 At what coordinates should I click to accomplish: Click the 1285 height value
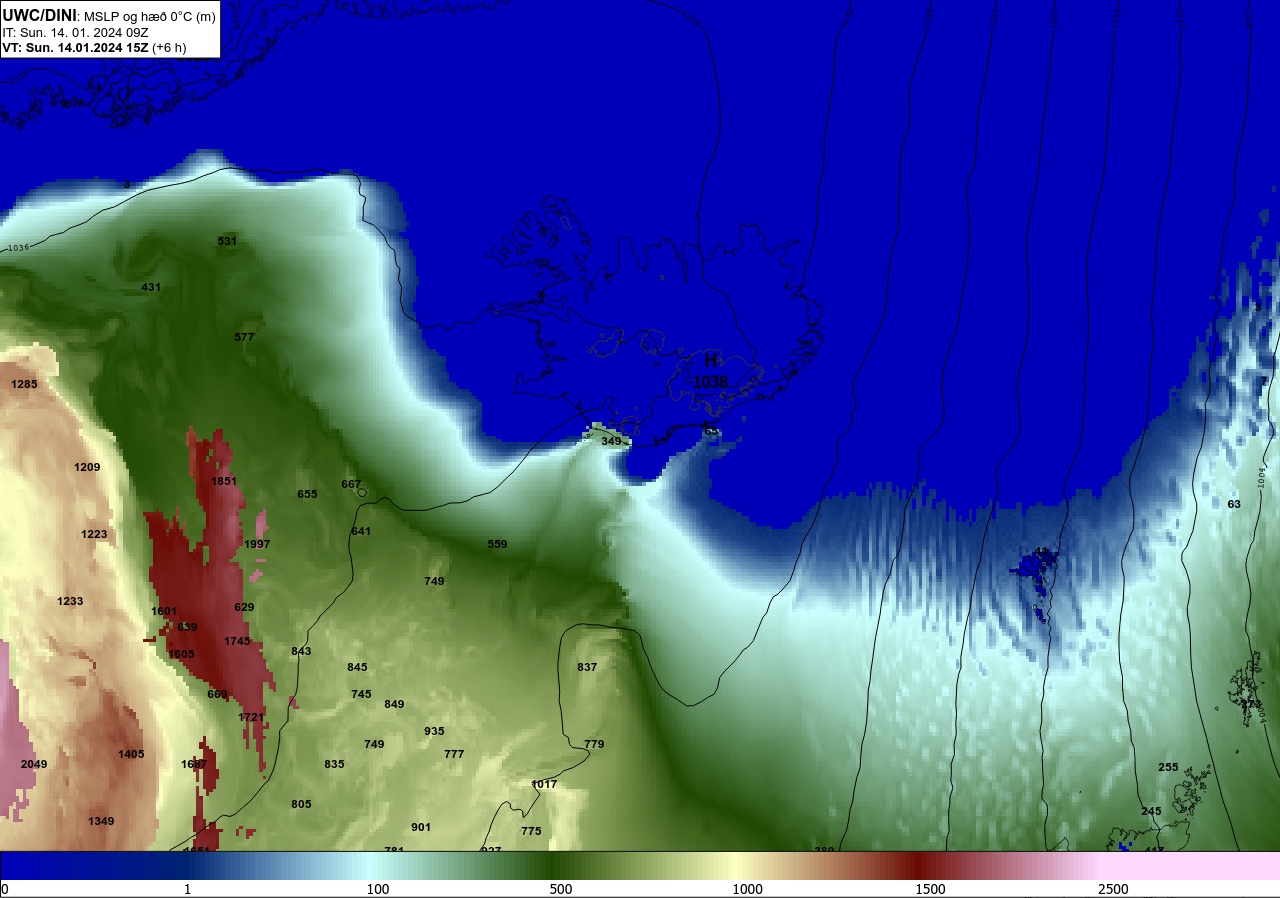(24, 384)
